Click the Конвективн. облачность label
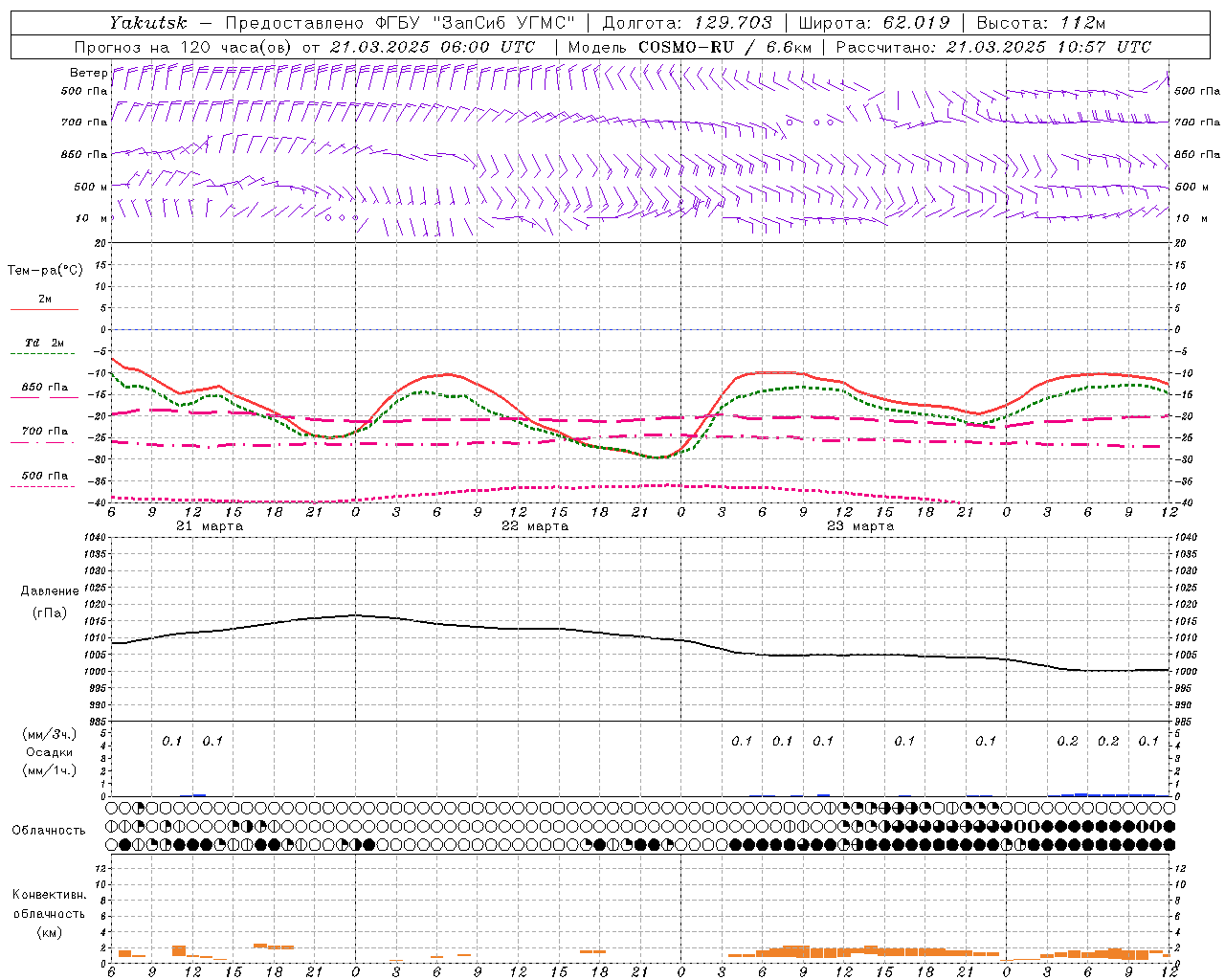This screenshot has height=980, width=1225. pos(49,913)
